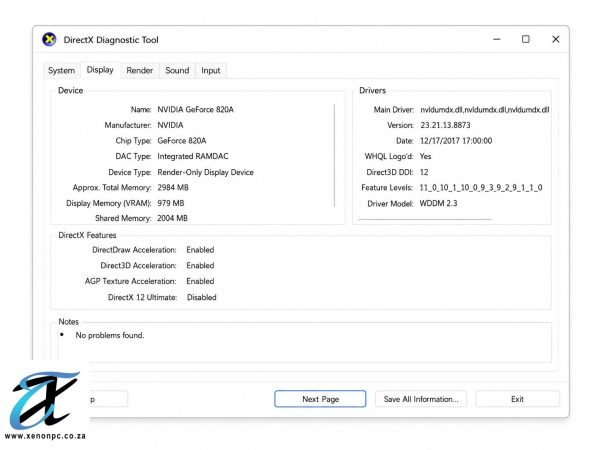Click Chip Type value GeForce 820A
This screenshot has height=450, width=600.
click(182, 141)
